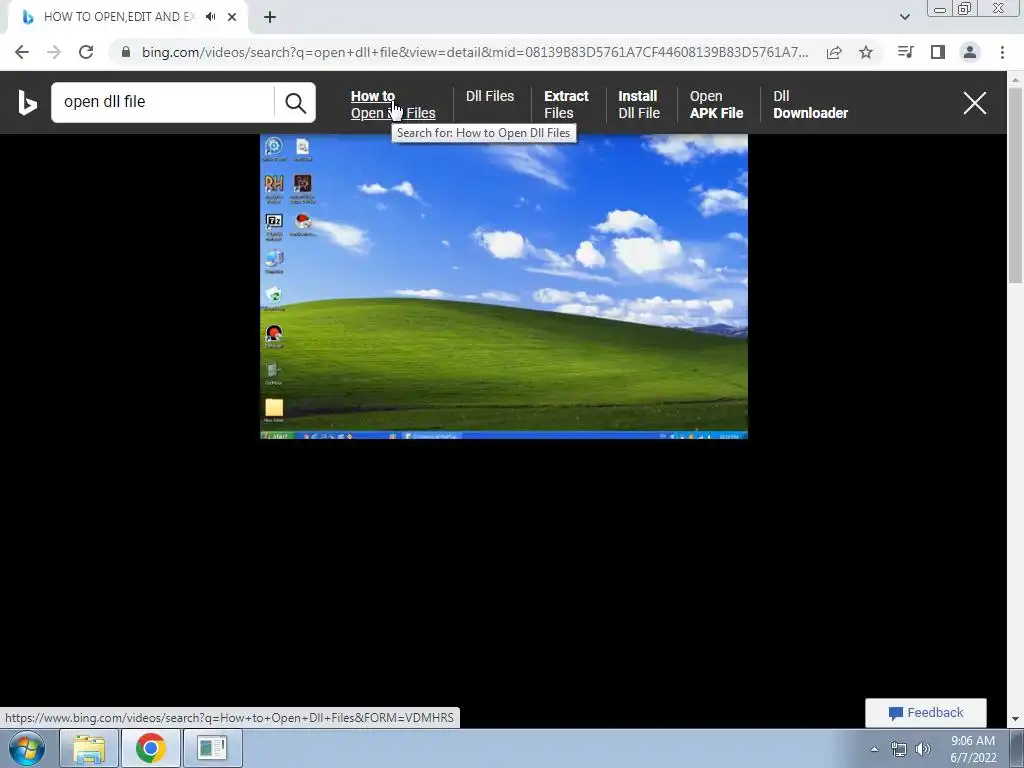Screen dimensions: 1024x768
Task: Click the video player thumbnail
Action: [x=504, y=287]
